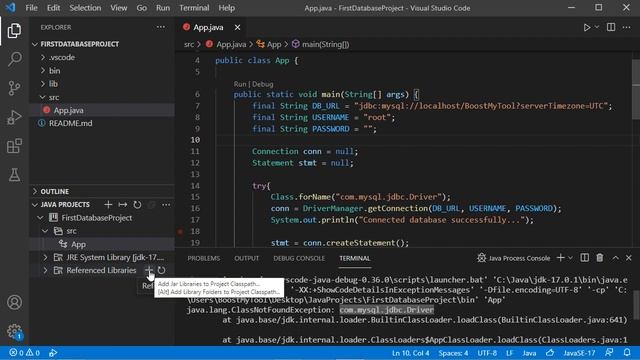Split the editor to the right

click(x=611, y=27)
